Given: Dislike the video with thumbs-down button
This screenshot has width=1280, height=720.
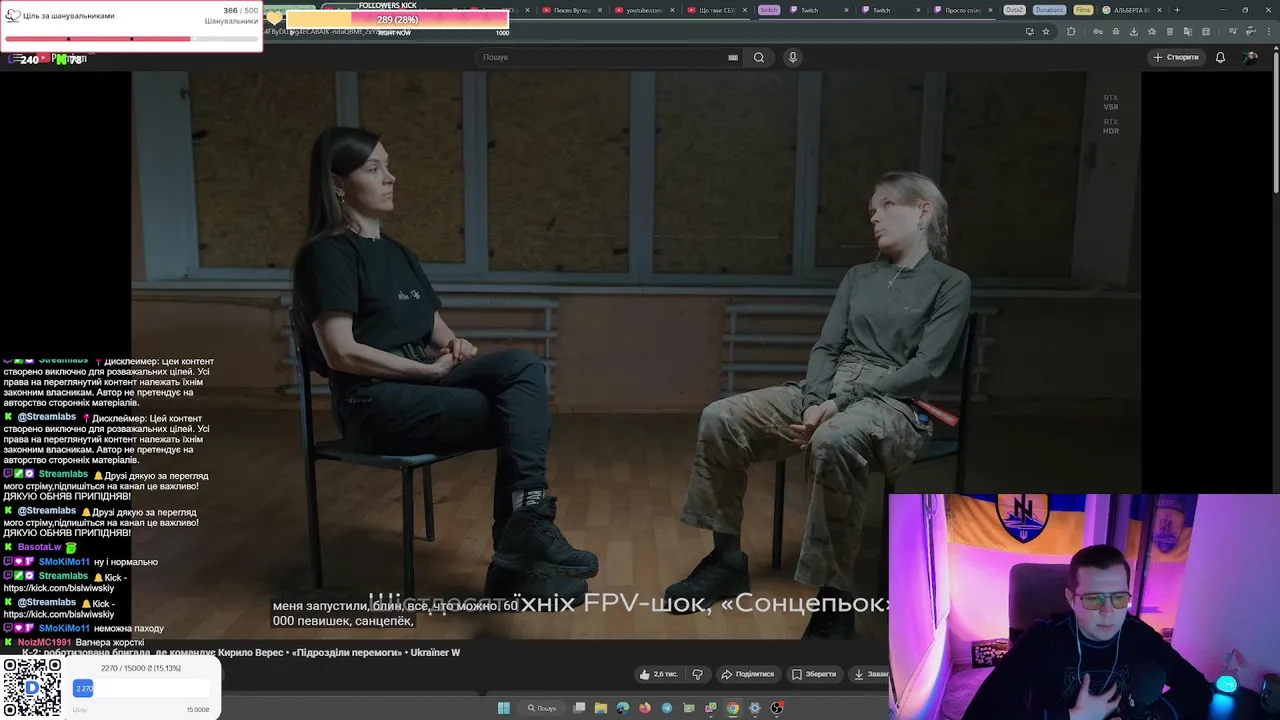Looking at the screenshot, I should (698, 674).
